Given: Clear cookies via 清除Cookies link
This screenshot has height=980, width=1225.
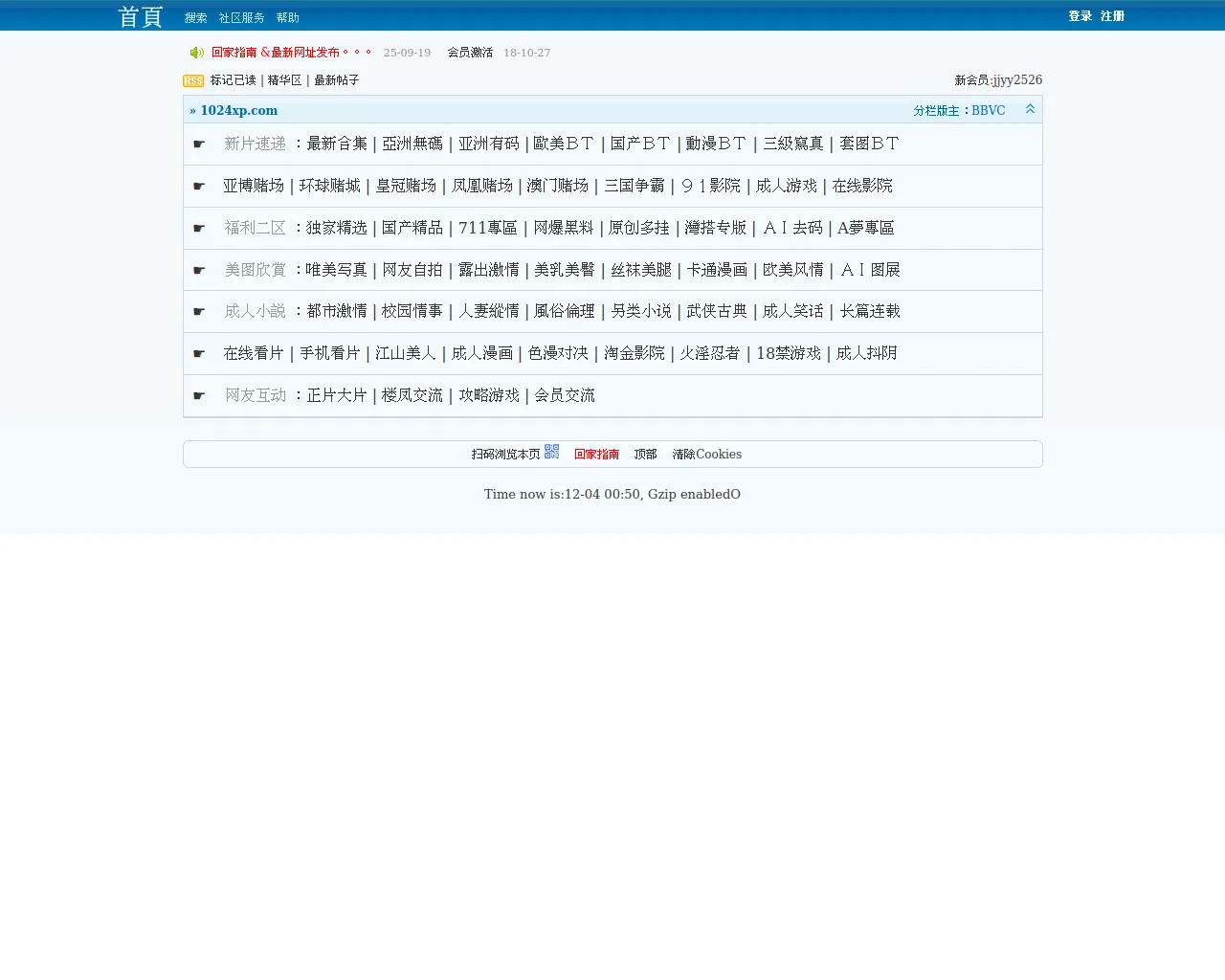Looking at the screenshot, I should (x=707, y=454).
